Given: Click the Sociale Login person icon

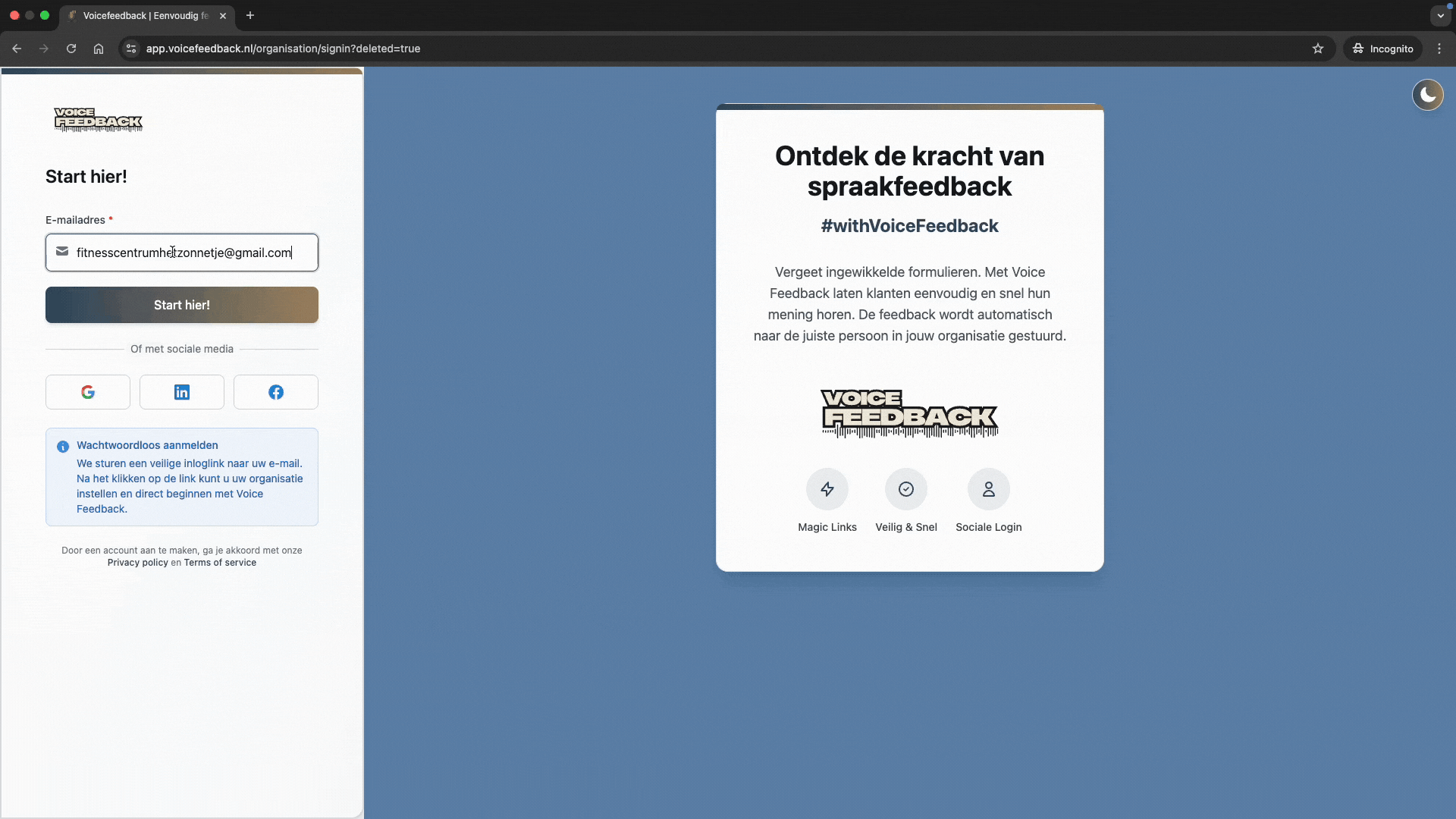Looking at the screenshot, I should (x=989, y=489).
